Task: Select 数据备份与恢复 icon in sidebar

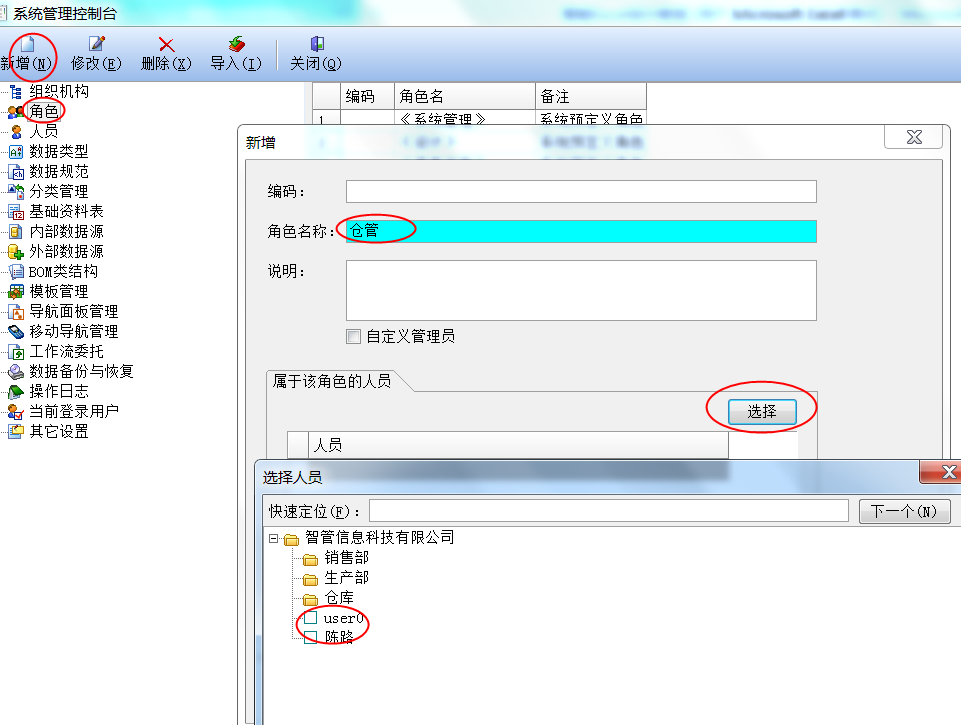Action: [x=16, y=371]
